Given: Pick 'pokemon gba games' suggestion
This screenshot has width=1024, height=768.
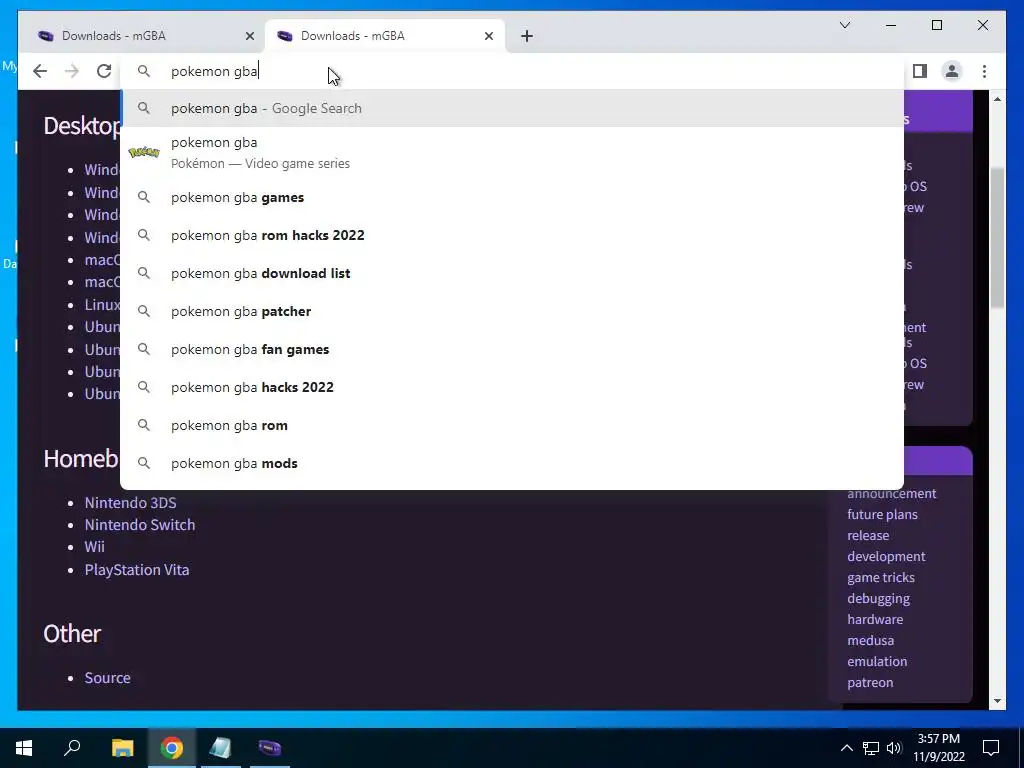Looking at the screenshot, I should point(512,197).
